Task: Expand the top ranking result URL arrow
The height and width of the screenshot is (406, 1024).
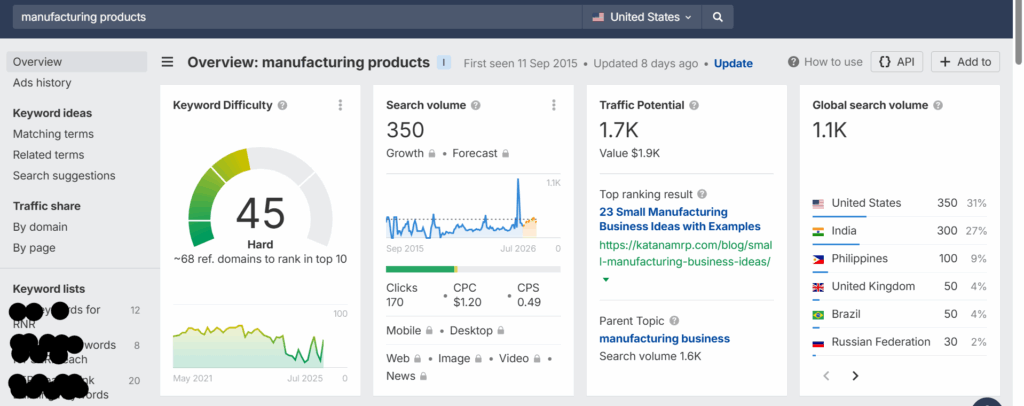Action: 605,279
